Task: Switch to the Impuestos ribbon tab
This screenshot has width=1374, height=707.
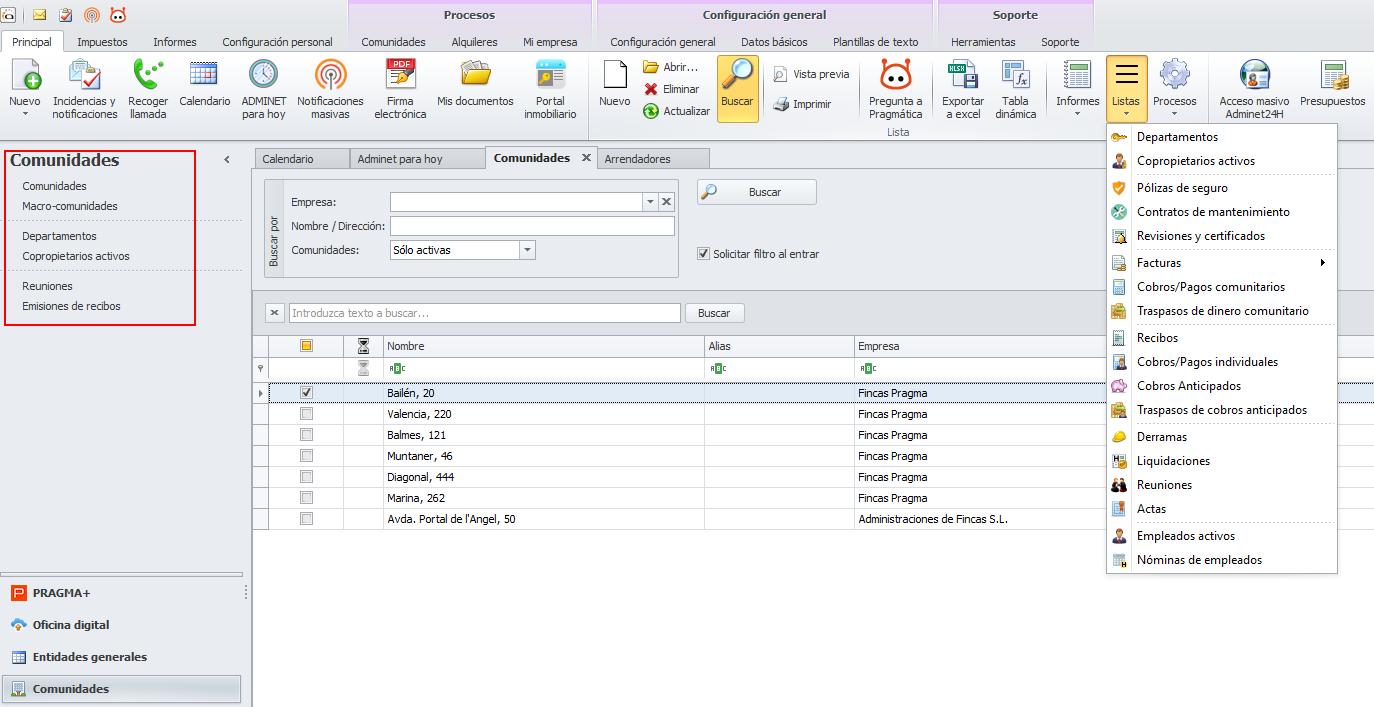Action: (x=102, y=42)
